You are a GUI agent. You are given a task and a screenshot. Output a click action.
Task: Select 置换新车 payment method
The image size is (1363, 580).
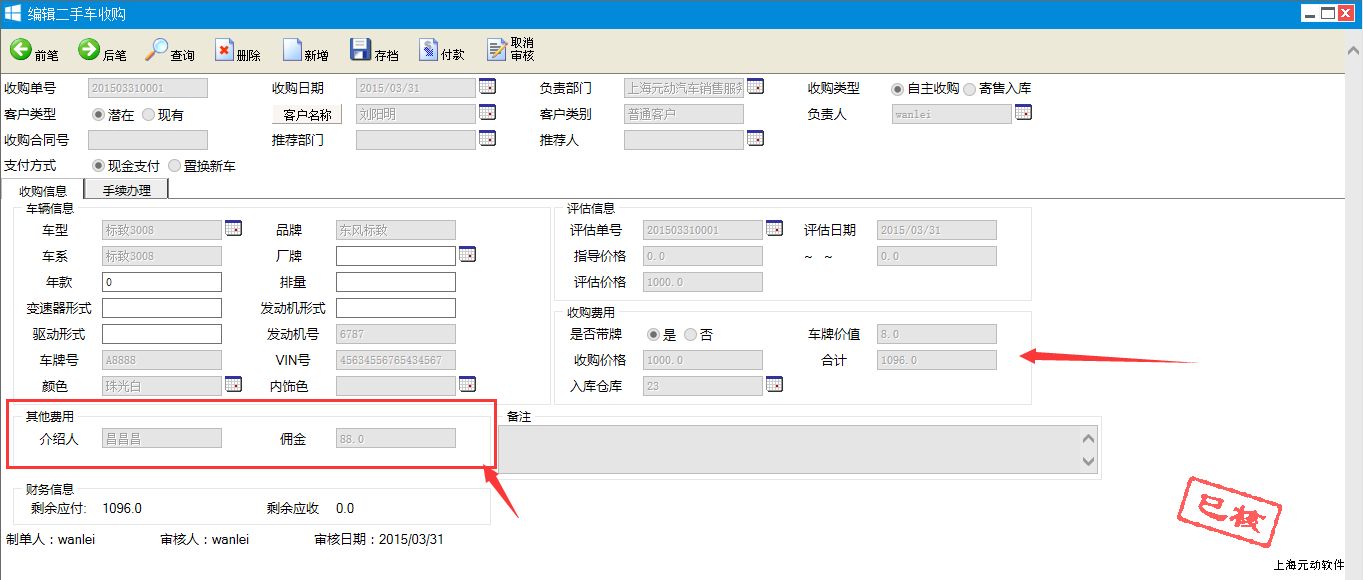pos(175,166)
